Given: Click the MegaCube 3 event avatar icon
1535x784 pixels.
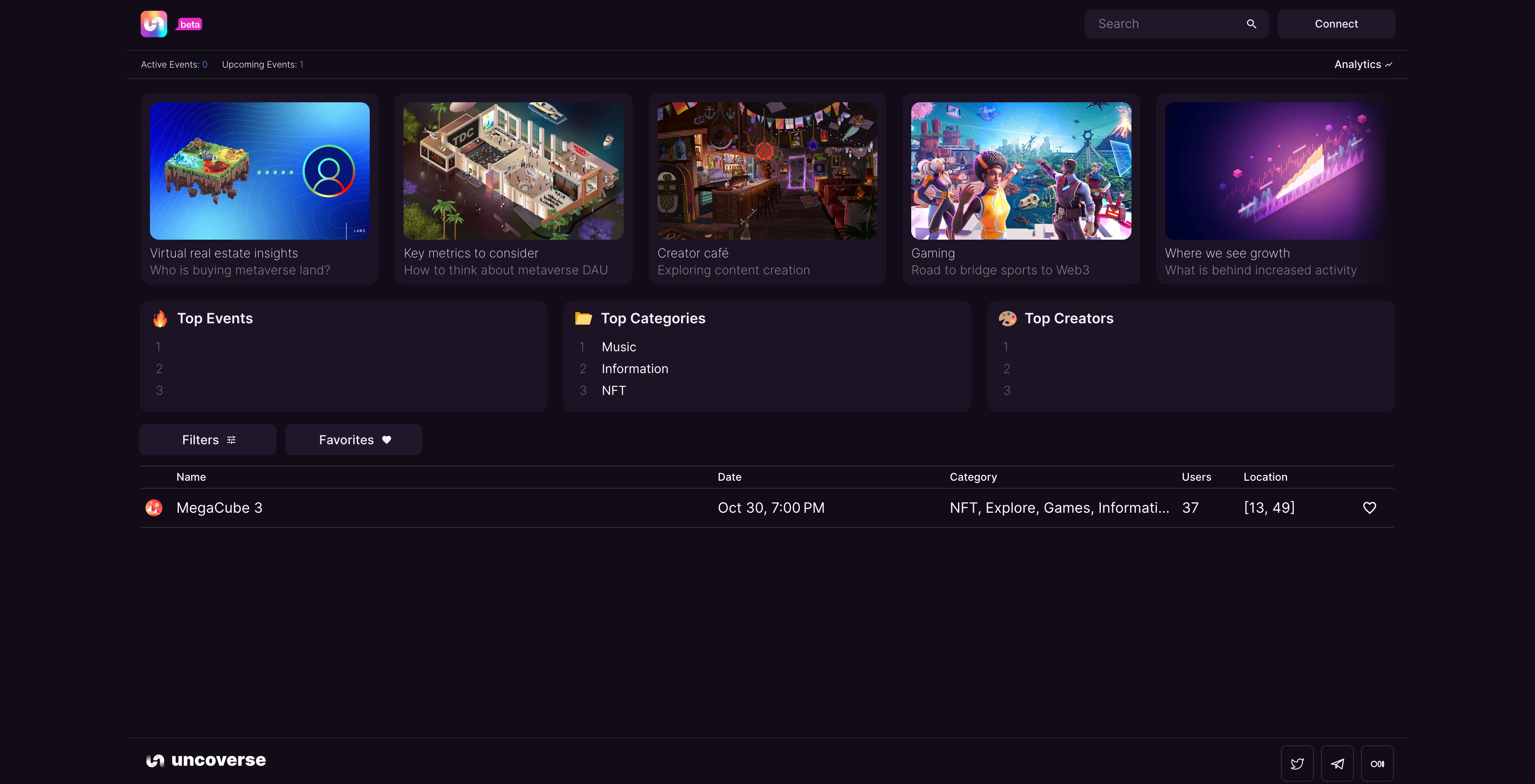Looking at the screenshot, I should point(154,507).
